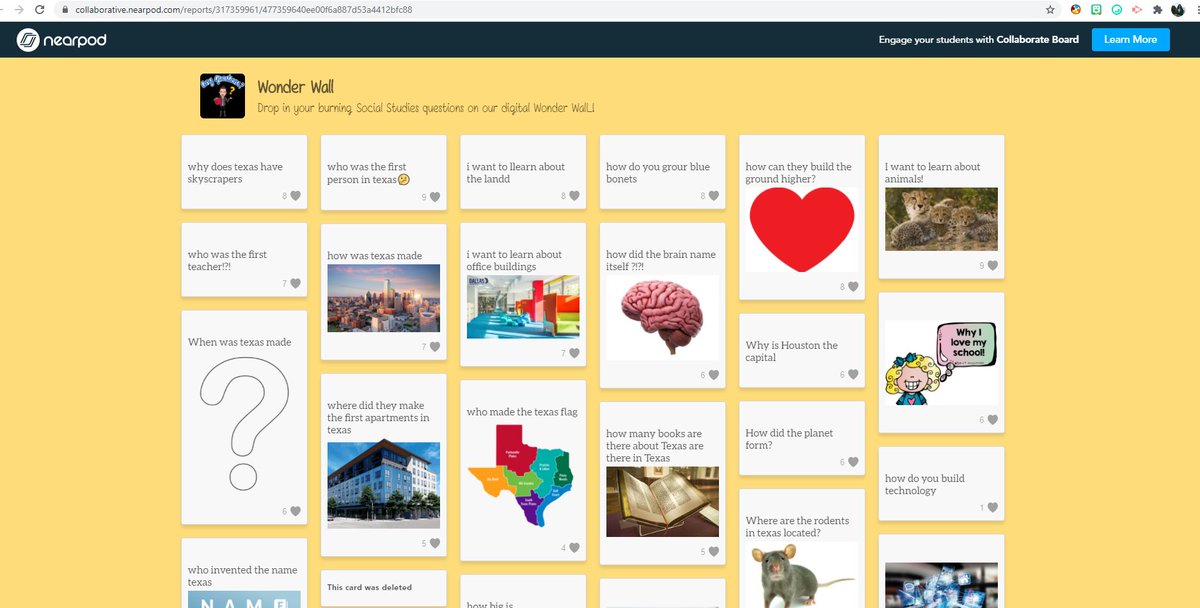Like the 'how do you build technology' card
This screenshot has height=608, width=1200.
pyautogui.click(x=992, y=508)
